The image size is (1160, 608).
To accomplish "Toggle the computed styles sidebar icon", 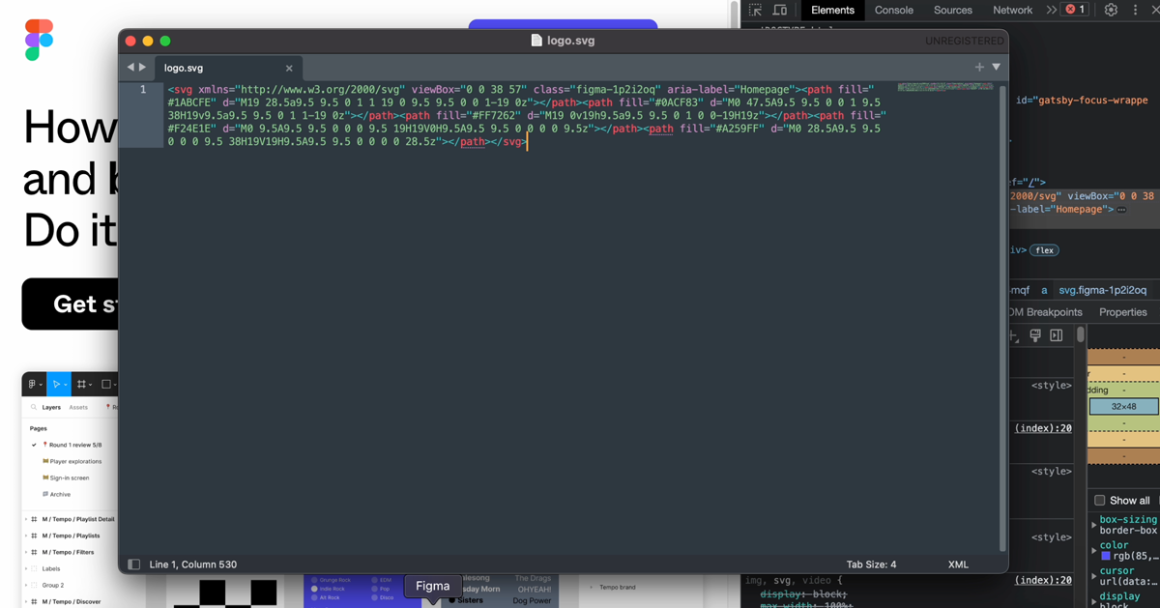I will 1056,336.
